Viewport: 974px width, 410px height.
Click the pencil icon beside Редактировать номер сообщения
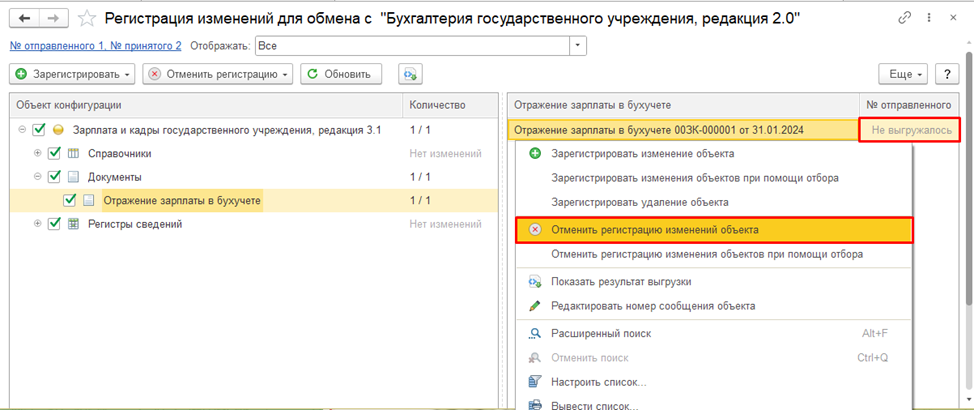(x=534, y=306)
